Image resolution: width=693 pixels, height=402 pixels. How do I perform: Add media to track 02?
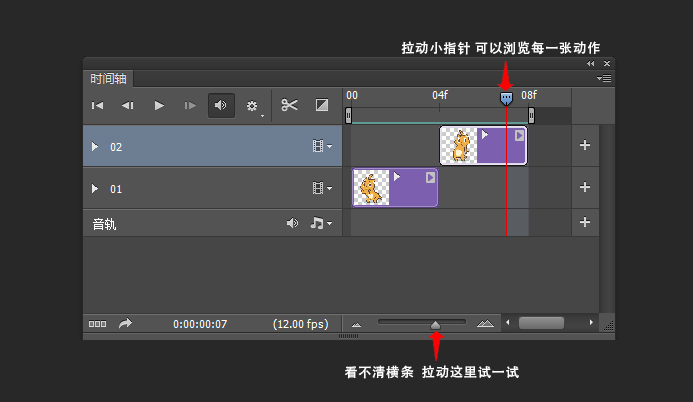tap(585, 145)
